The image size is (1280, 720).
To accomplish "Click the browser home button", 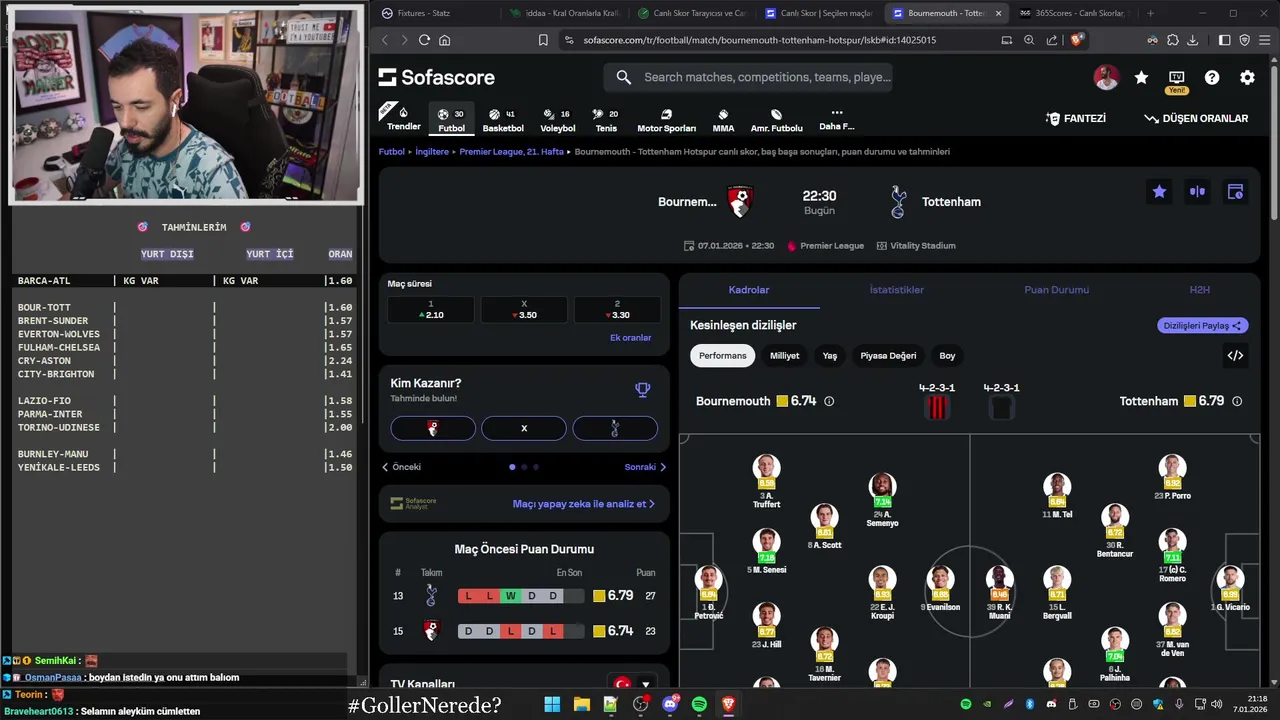I will coord(445,40).
